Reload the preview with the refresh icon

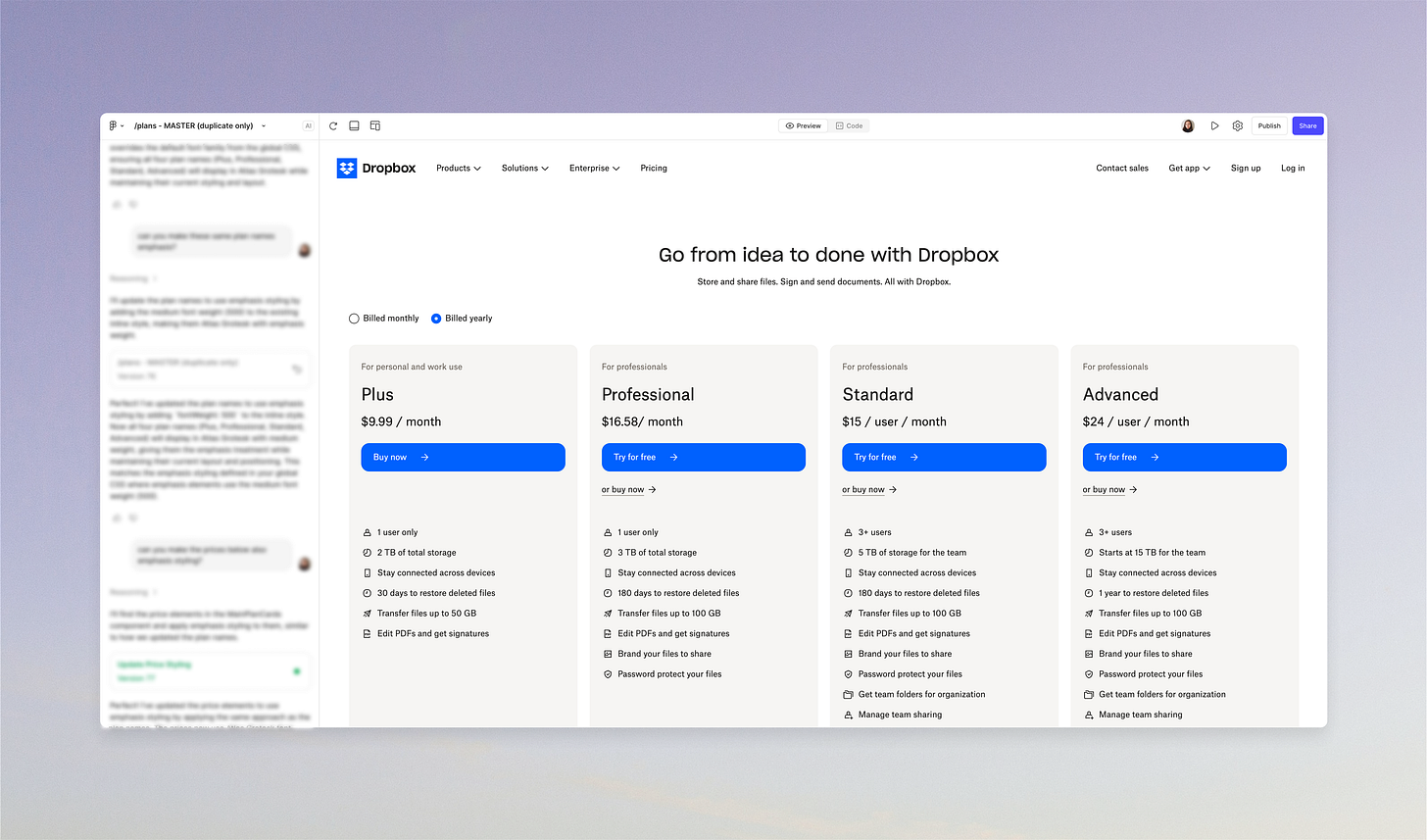point(333,125)
